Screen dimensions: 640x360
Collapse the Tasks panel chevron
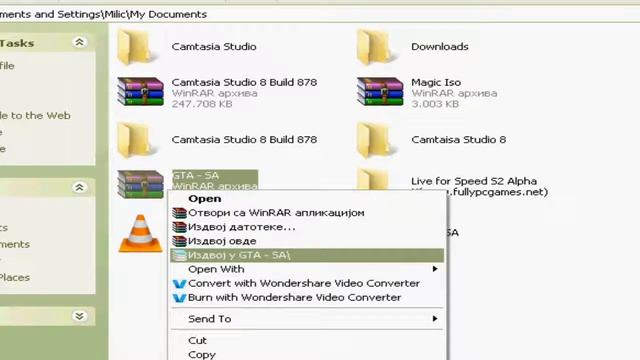click(x=79, y=42)
